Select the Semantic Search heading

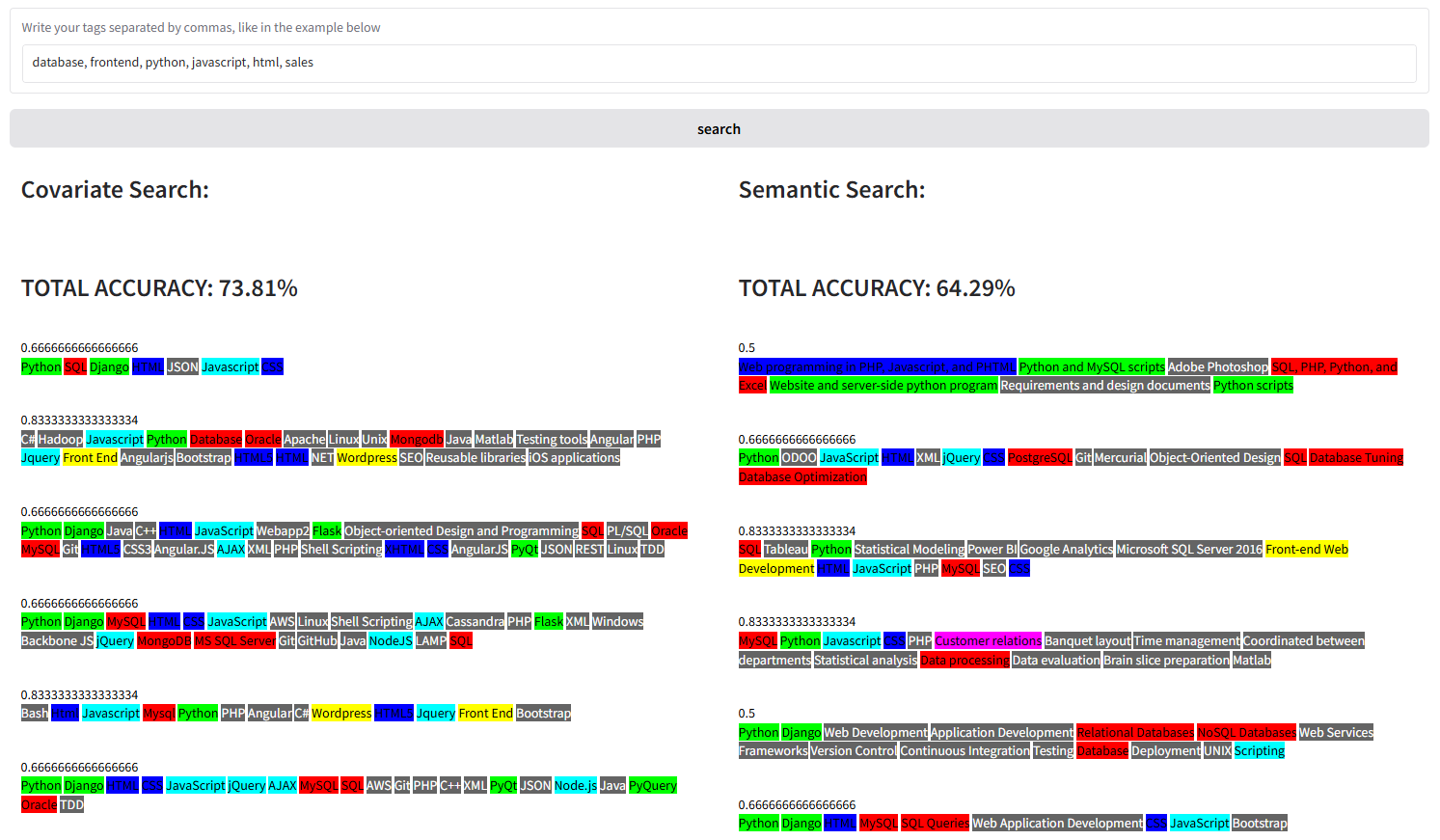pyautogui.click(x=831, y=190)
